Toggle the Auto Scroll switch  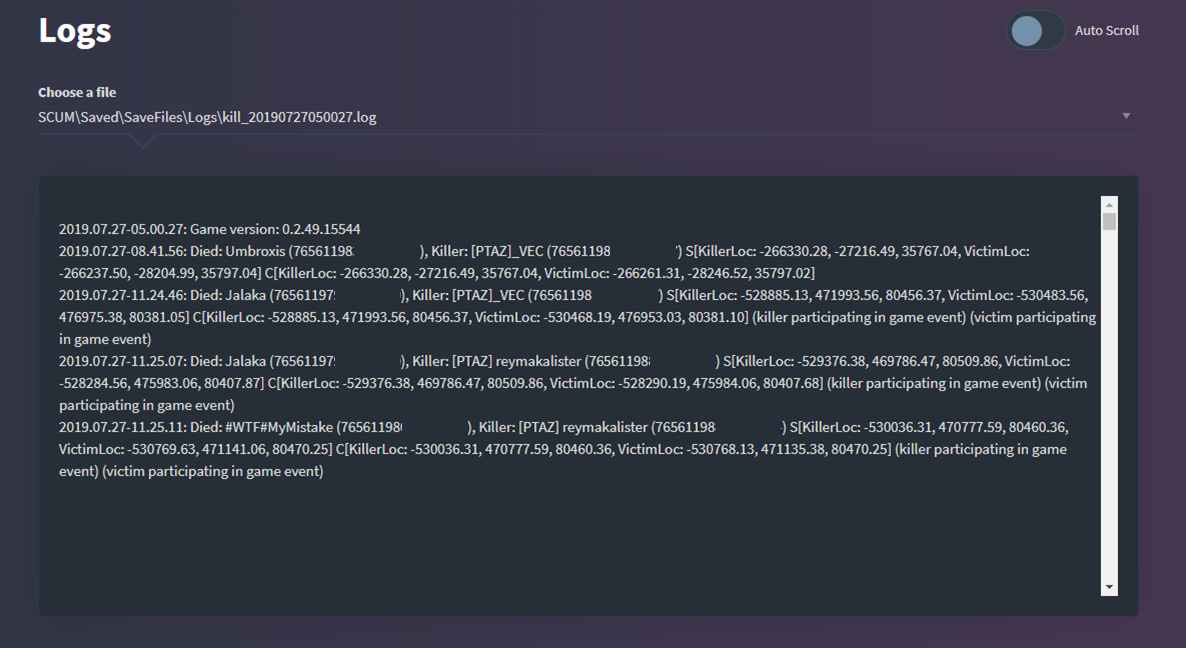(1035, 31)
